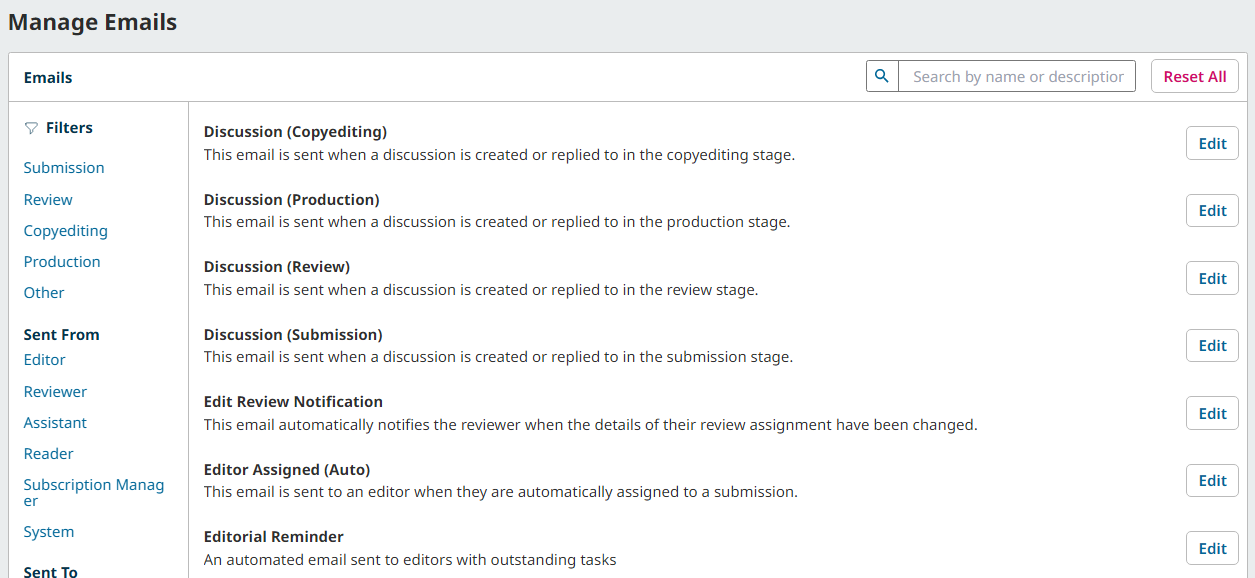The height and width of the screenshot is (578, 1255).
Task: Edit the Editorial Reminder email
Action: tap(1212, 548)
